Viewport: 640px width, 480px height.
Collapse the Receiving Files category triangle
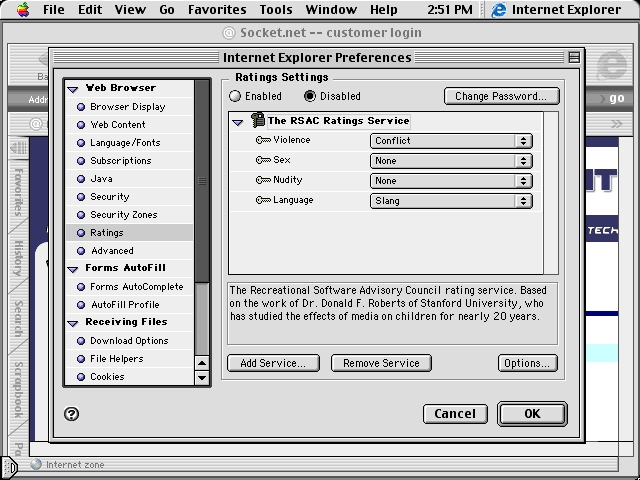click(x=73, y=323)
